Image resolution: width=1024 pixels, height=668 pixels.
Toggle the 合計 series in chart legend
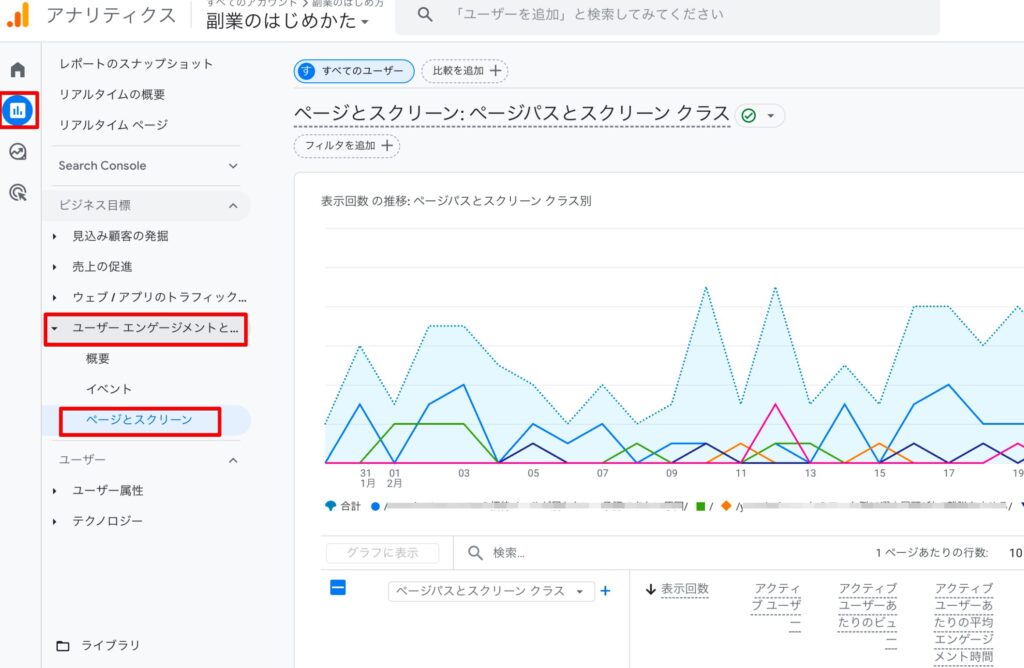[344, 506]
